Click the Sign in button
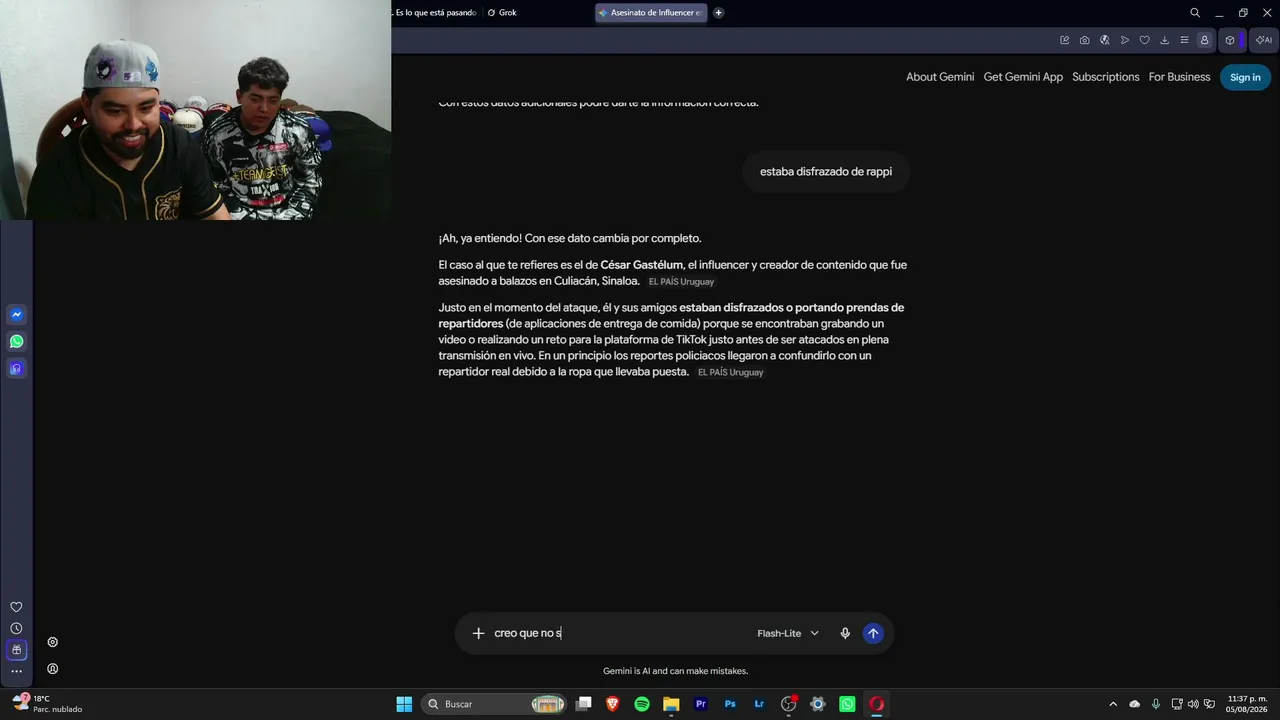 point(1245,77)
